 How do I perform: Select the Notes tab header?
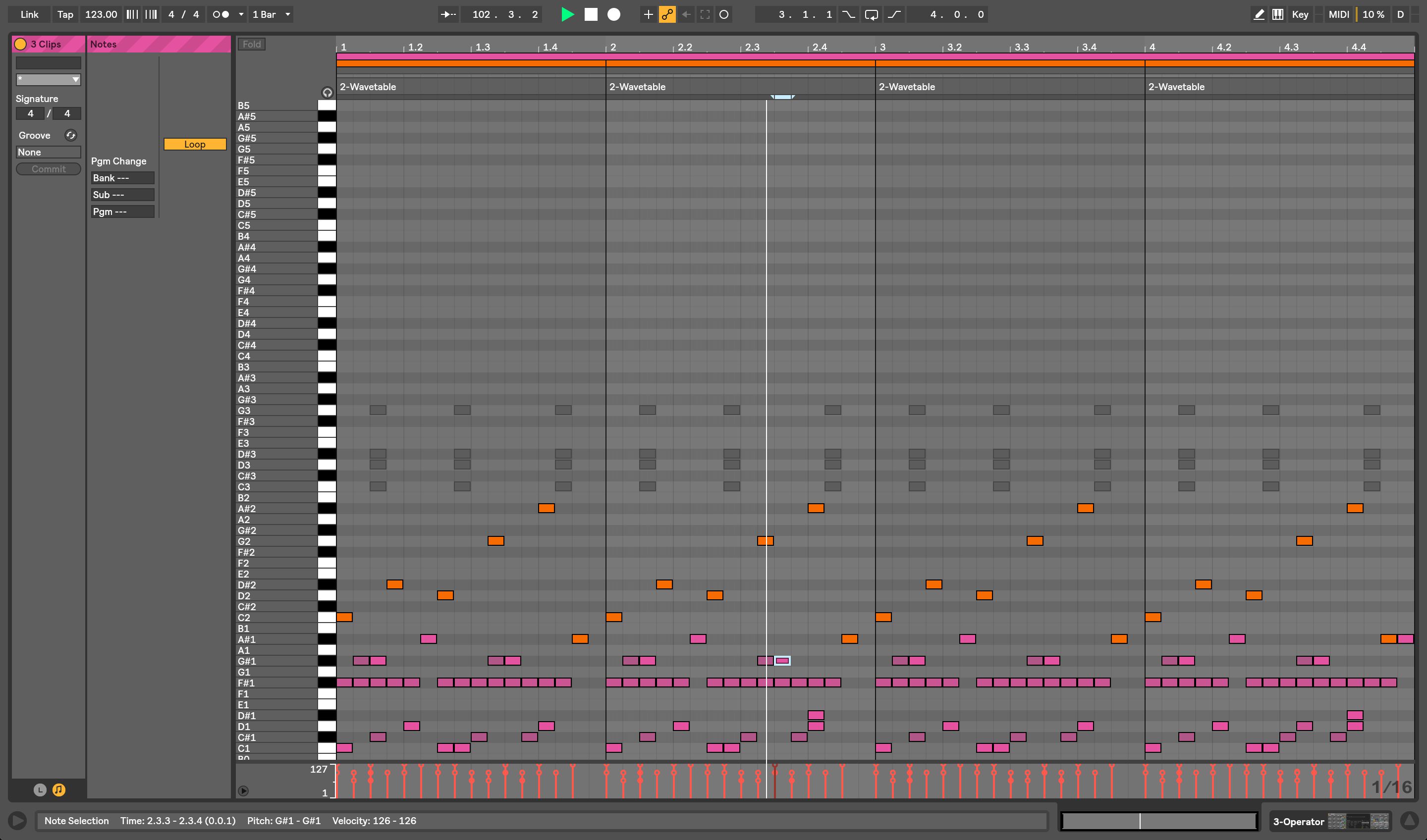(159, 44)
